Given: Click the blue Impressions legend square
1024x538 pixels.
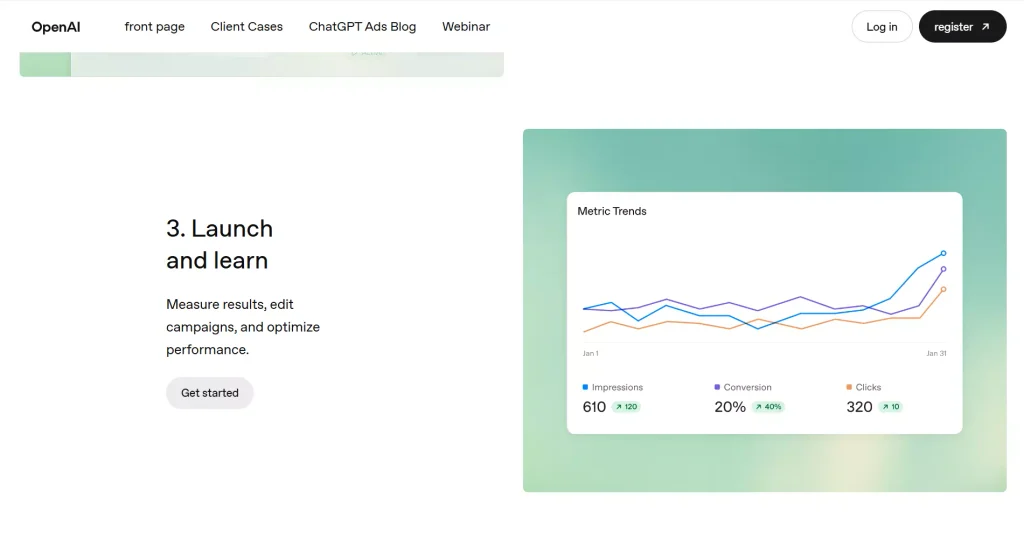Looking at the screenshot, I should [585, 387].
